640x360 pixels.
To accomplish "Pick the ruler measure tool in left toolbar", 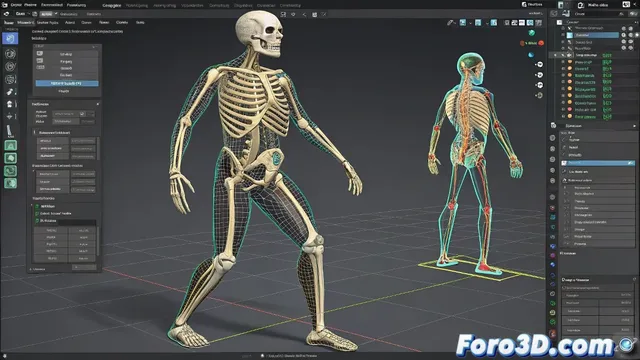I will tap(10, 131).
